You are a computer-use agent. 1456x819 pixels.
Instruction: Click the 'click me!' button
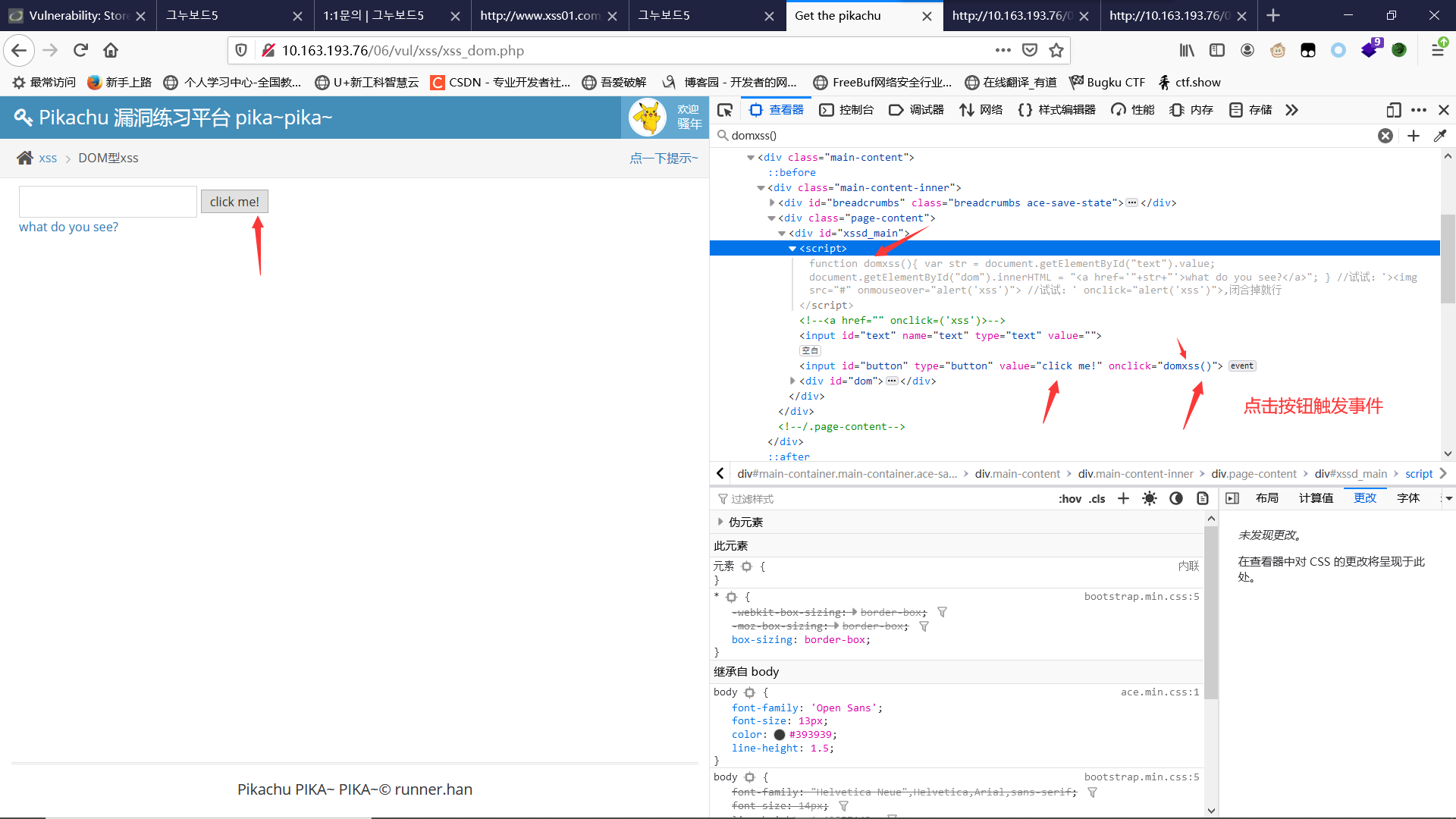point(234,202)
